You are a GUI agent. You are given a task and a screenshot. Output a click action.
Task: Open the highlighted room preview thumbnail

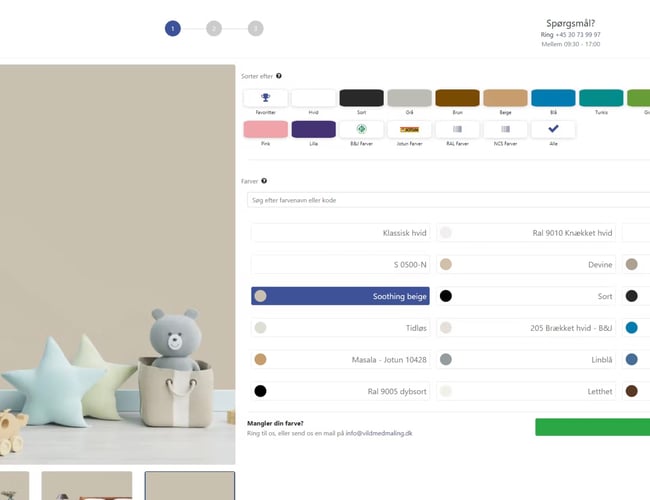tap(189, 485)
